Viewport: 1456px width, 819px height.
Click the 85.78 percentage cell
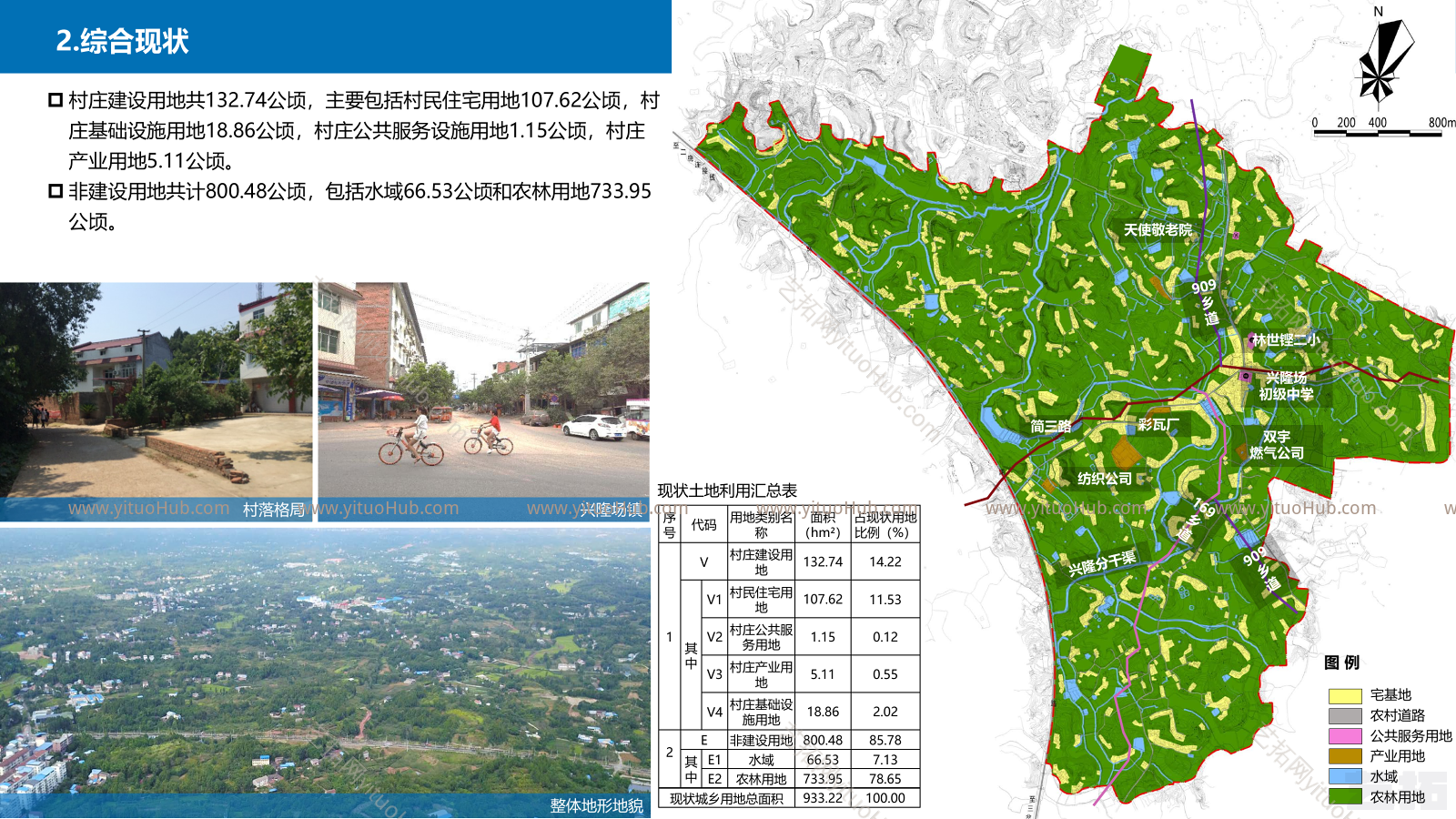tap(885, 741)
